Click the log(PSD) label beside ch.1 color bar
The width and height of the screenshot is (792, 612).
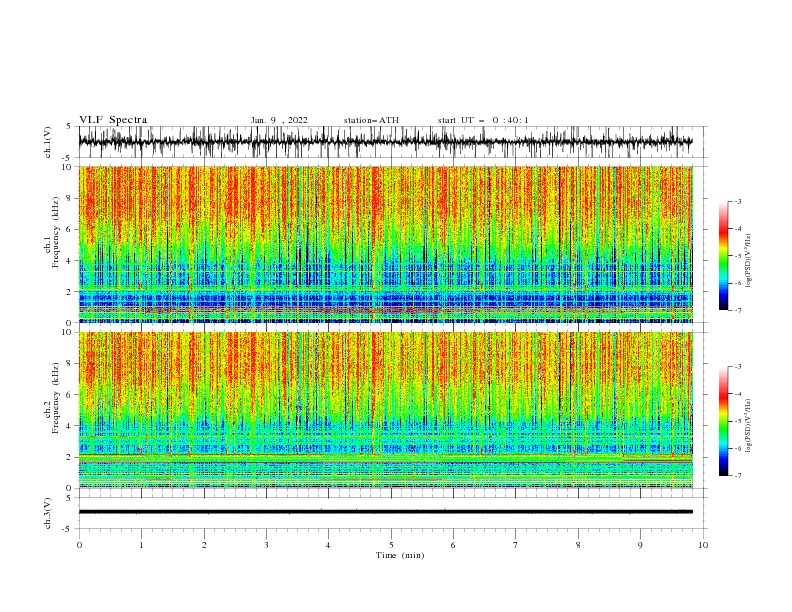[748, 261]
